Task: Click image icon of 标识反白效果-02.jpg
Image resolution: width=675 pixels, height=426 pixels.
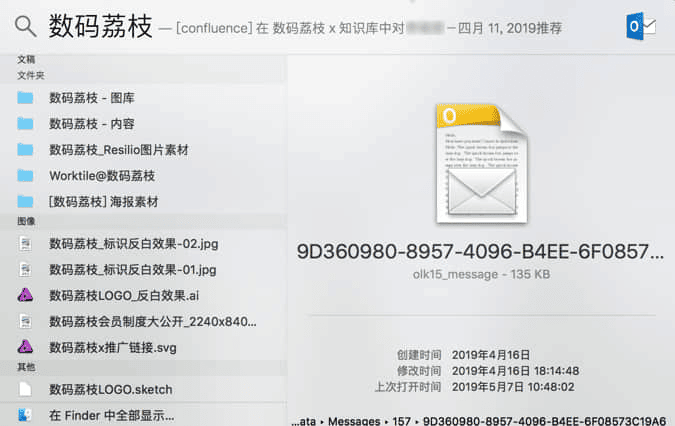Action: pyautogui.click(x=25, y=244)
